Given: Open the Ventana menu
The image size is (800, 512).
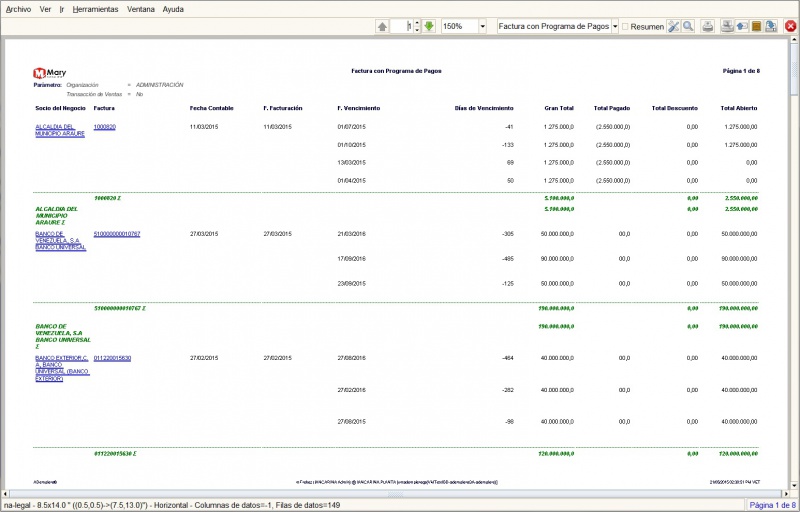Looking at the screenshot, I should (x=141, y=9).
